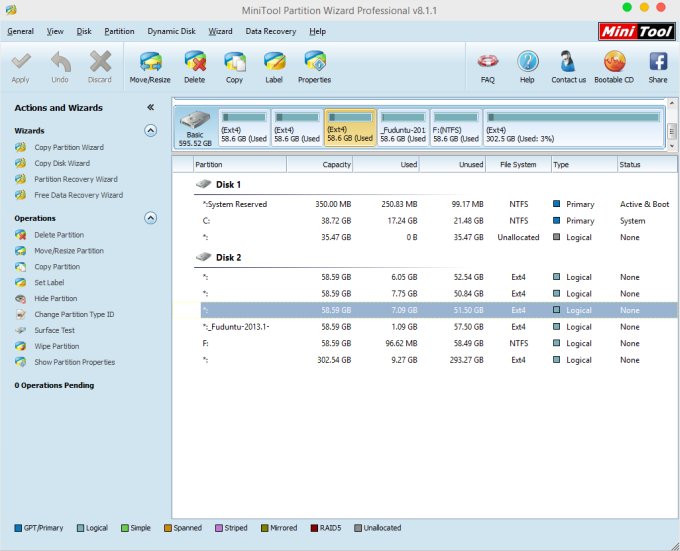Select the Disk 2 header row
The image size is (680, 551).
[435, 258]
